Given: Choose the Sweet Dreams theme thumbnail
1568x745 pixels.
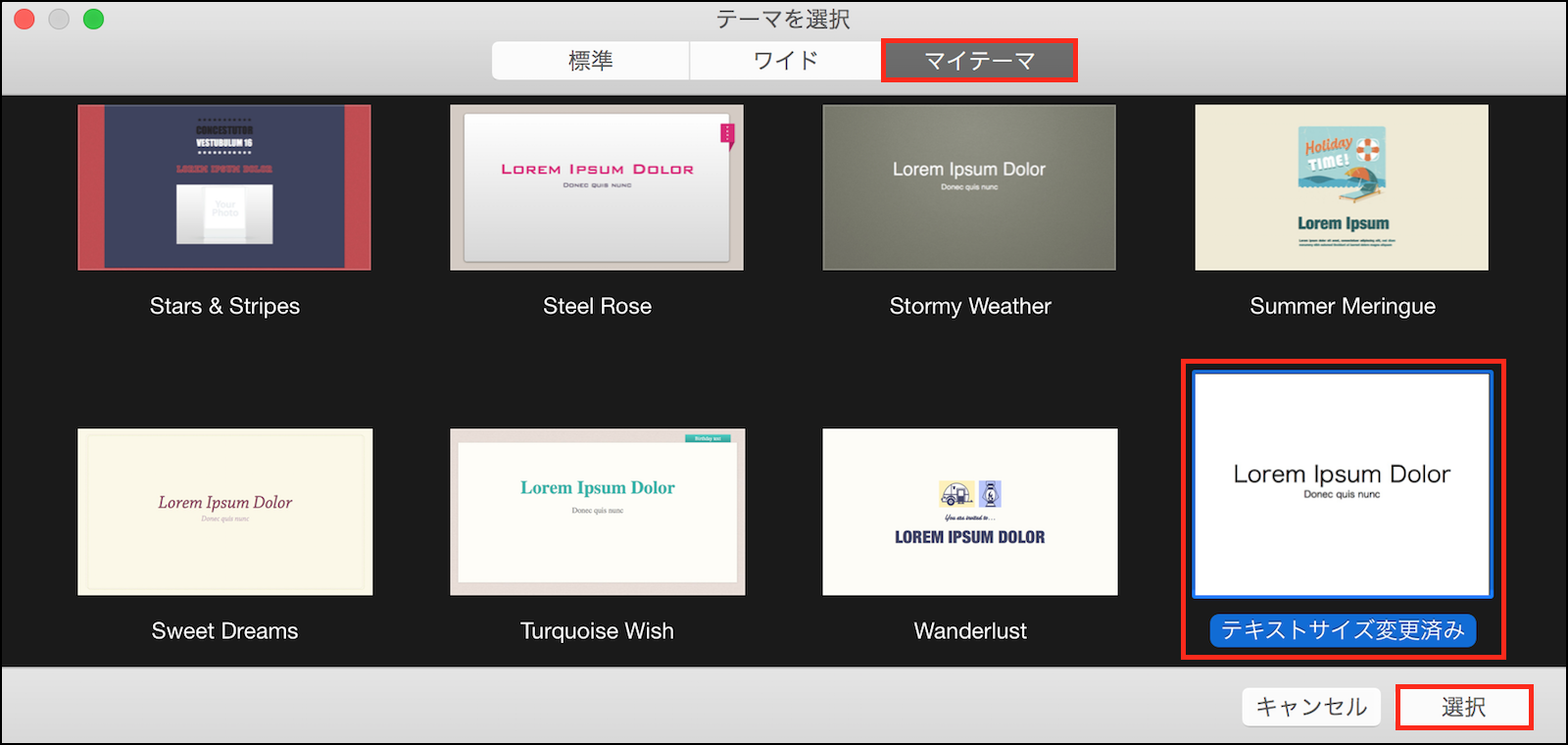Looking at the screenshot, I should (x=225, y=512).
